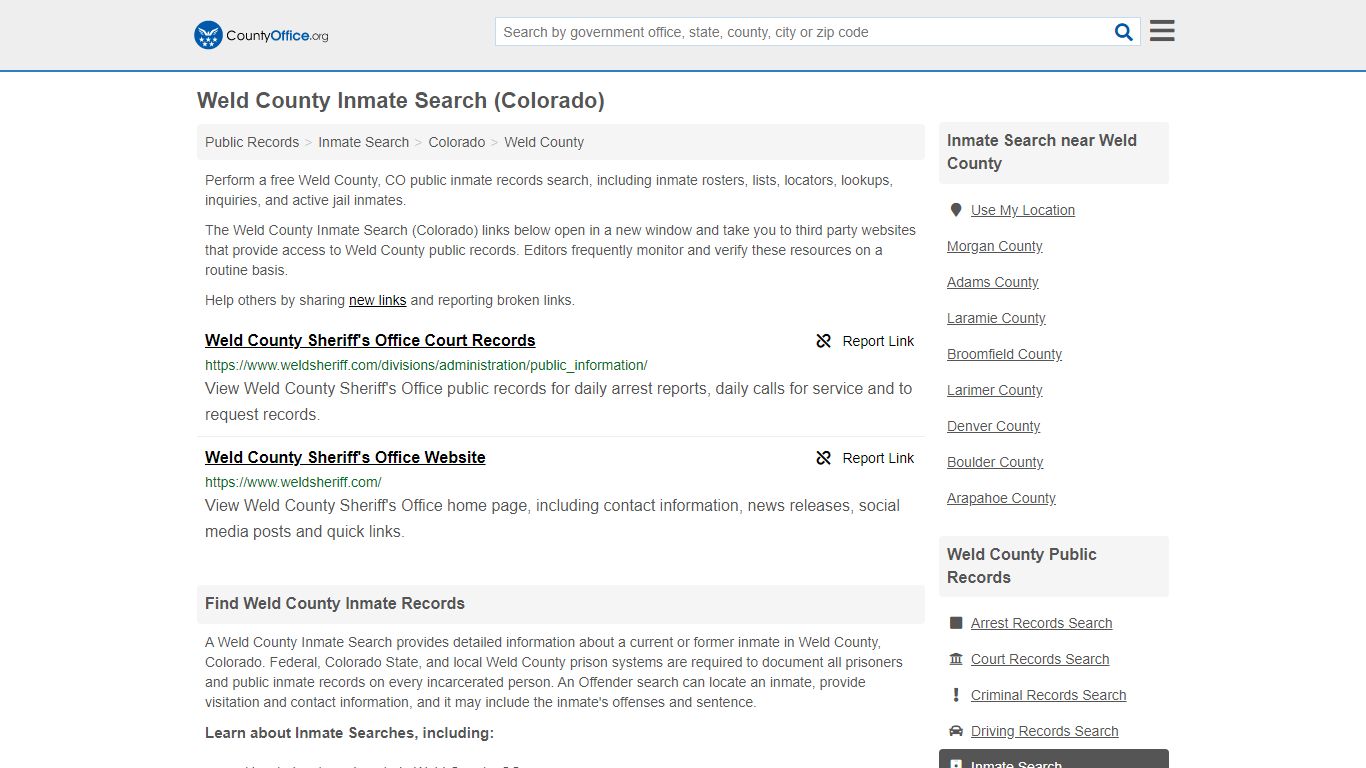Select the highlighted Inmate Search item

1054,759
